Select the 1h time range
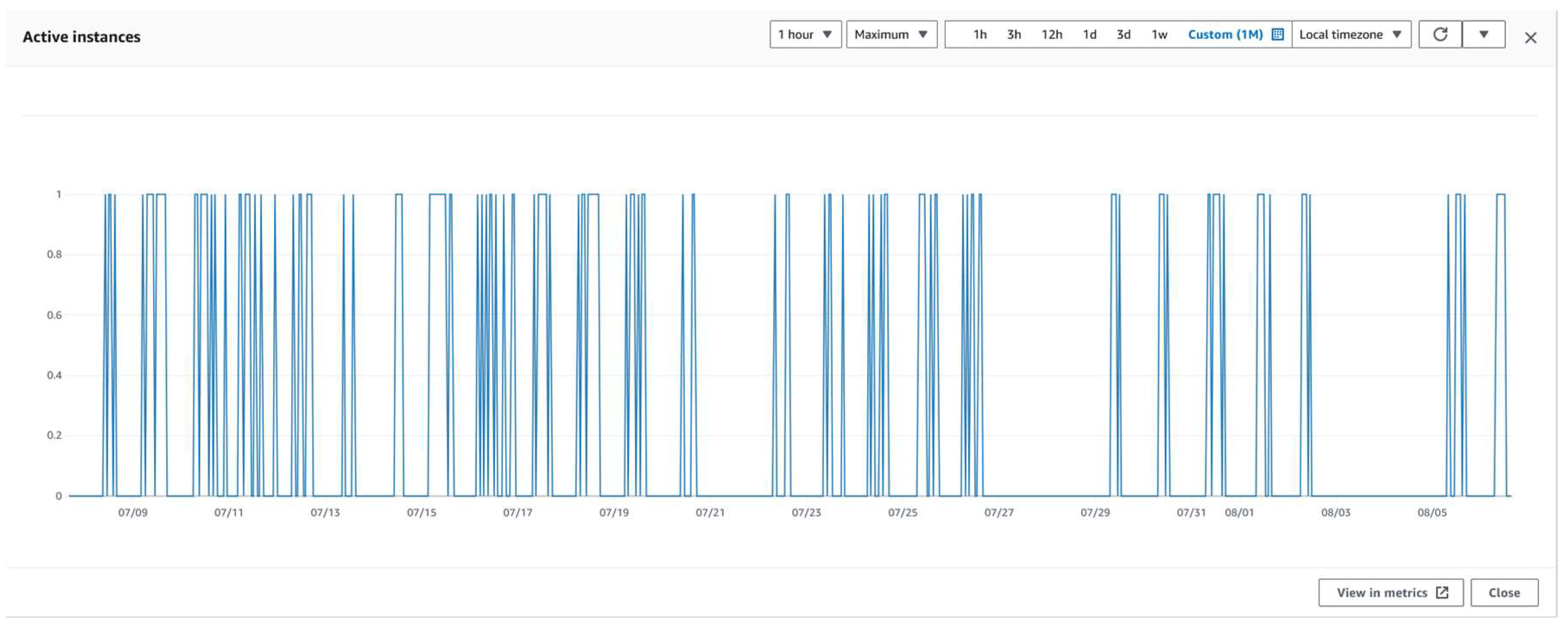The width and height of the screenshot is (1568, 628). [x=979, y=35]
